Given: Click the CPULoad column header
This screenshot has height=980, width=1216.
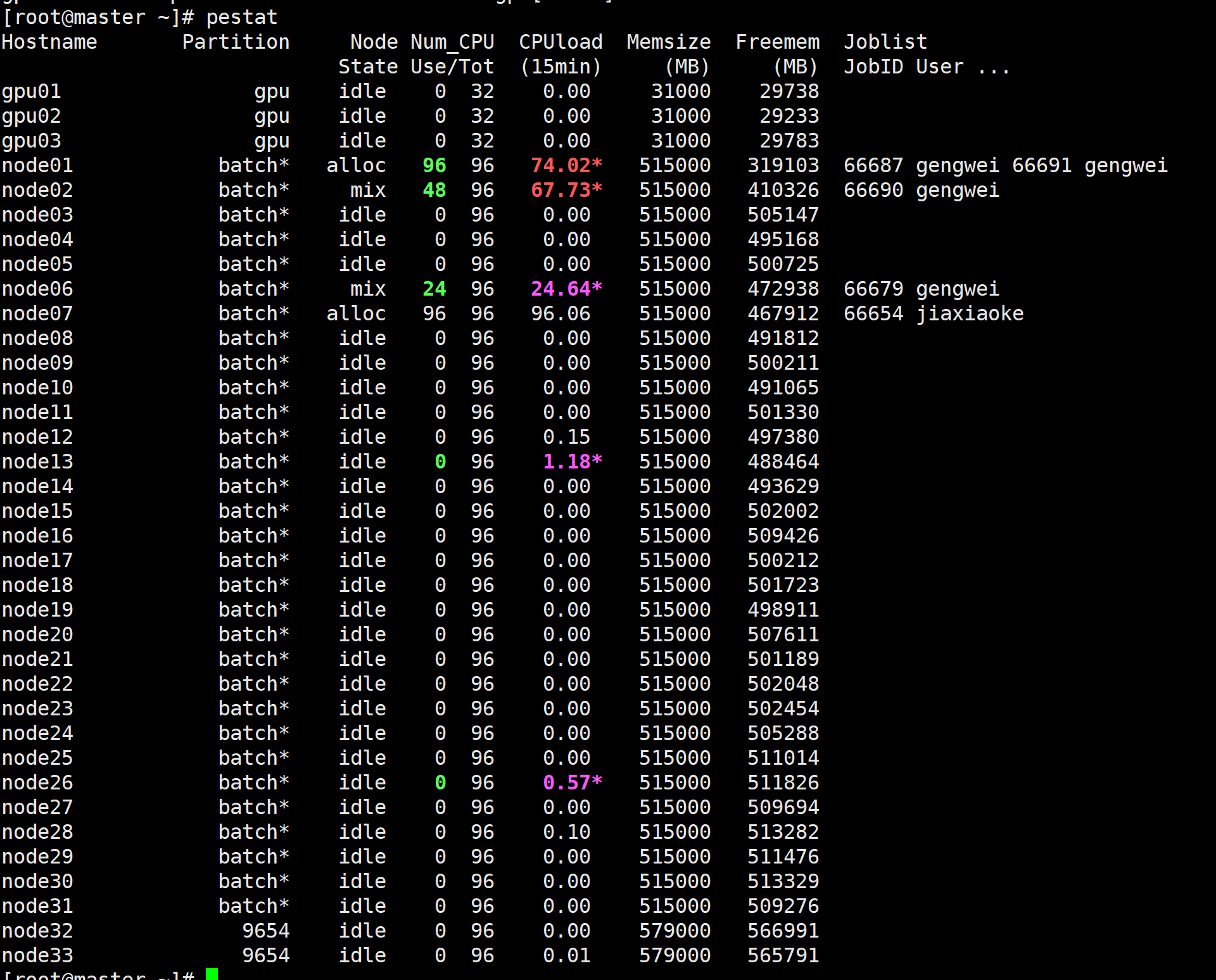Looking at the screenshot, I should pyautogui.click(x=560, y=42).
